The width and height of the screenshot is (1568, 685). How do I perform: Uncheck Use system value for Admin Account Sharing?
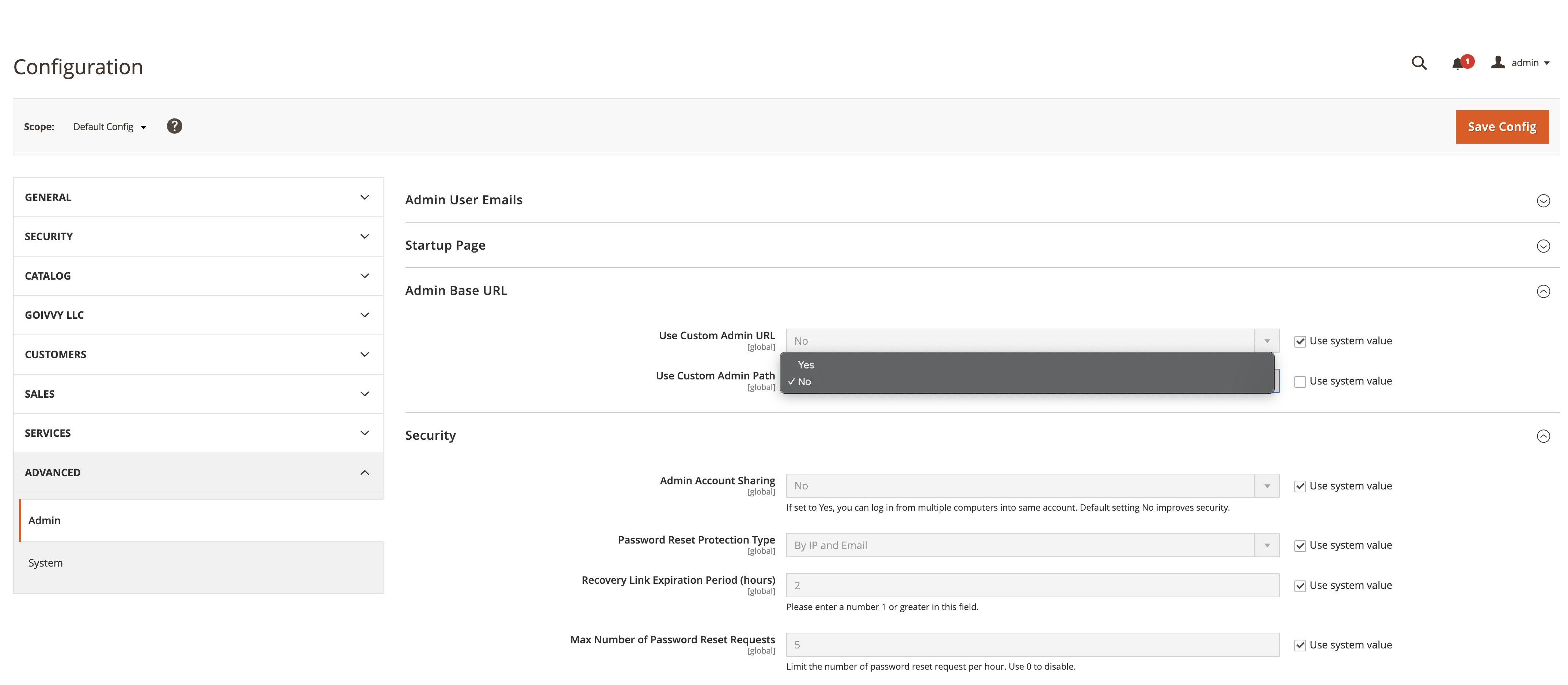pyautogui.click(x=1301, y=485)
